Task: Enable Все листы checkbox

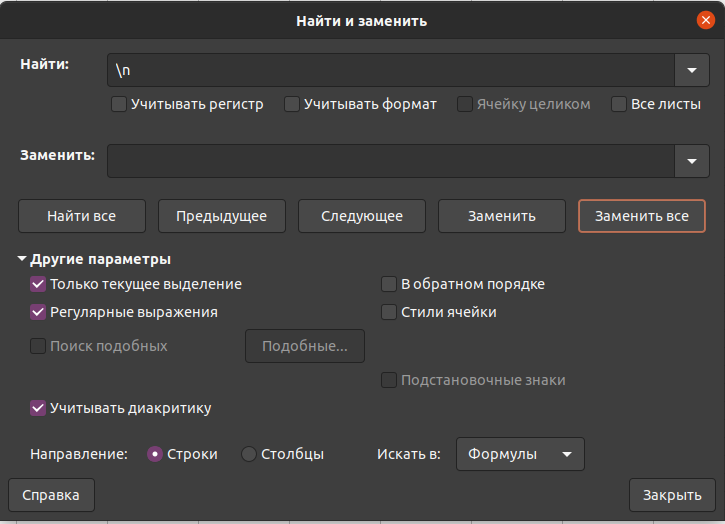Action: coord(619,104)
